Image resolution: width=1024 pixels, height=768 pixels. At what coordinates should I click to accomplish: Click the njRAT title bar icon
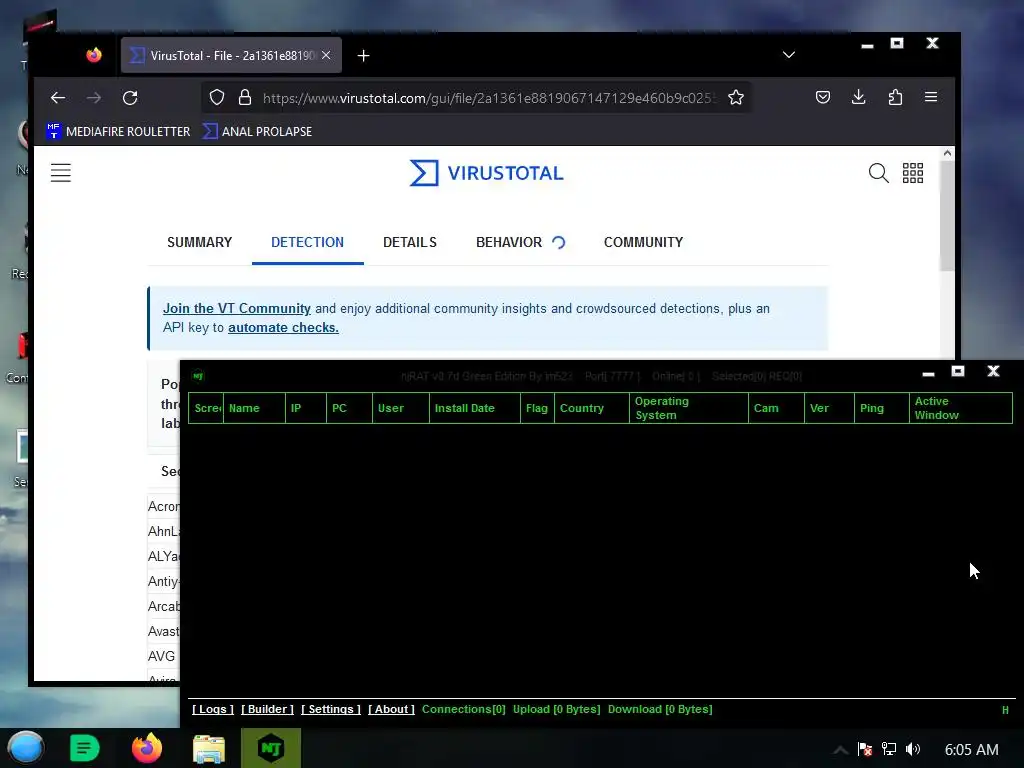[x=198, y=376]
